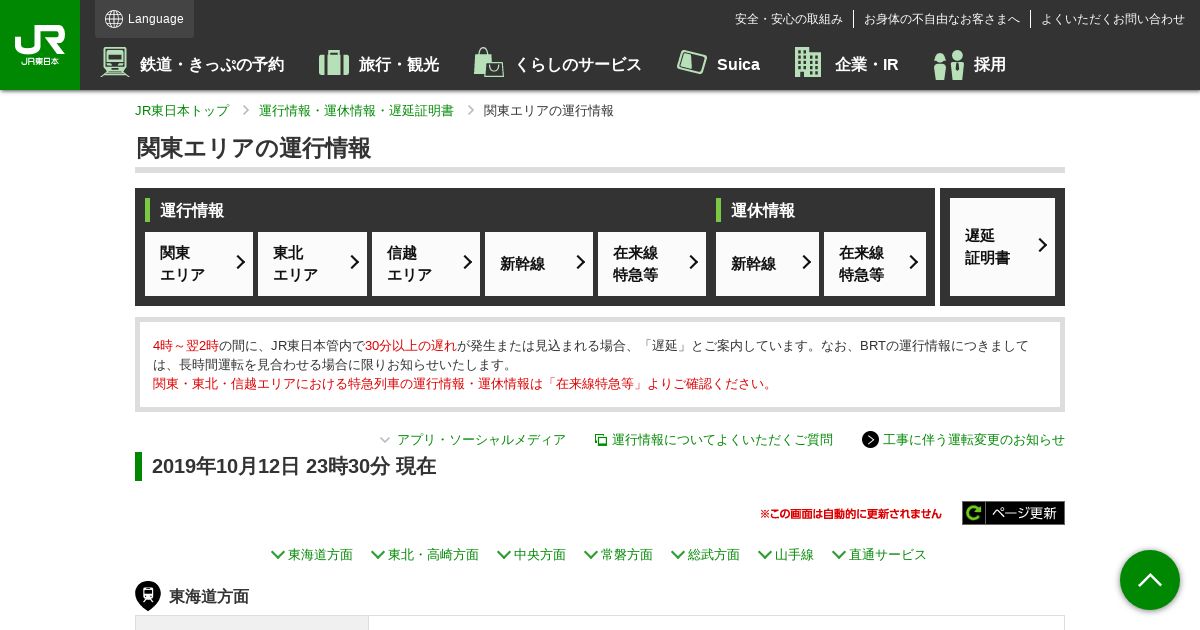Select 新幹線 under 運休情報
The height and width of the screenshot is (630, 1200).
(767, 264)
